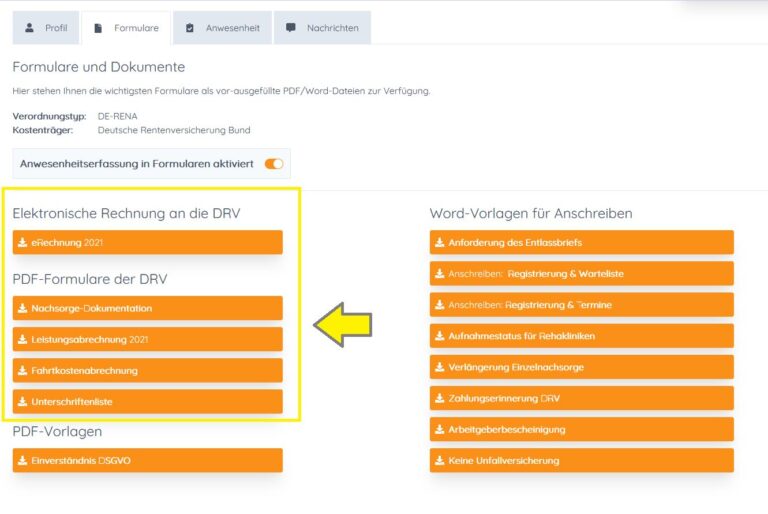Viewport: 768px width, 514px height.
Task: Download Keine Unfallversicherung template
Action: (581, 461)
